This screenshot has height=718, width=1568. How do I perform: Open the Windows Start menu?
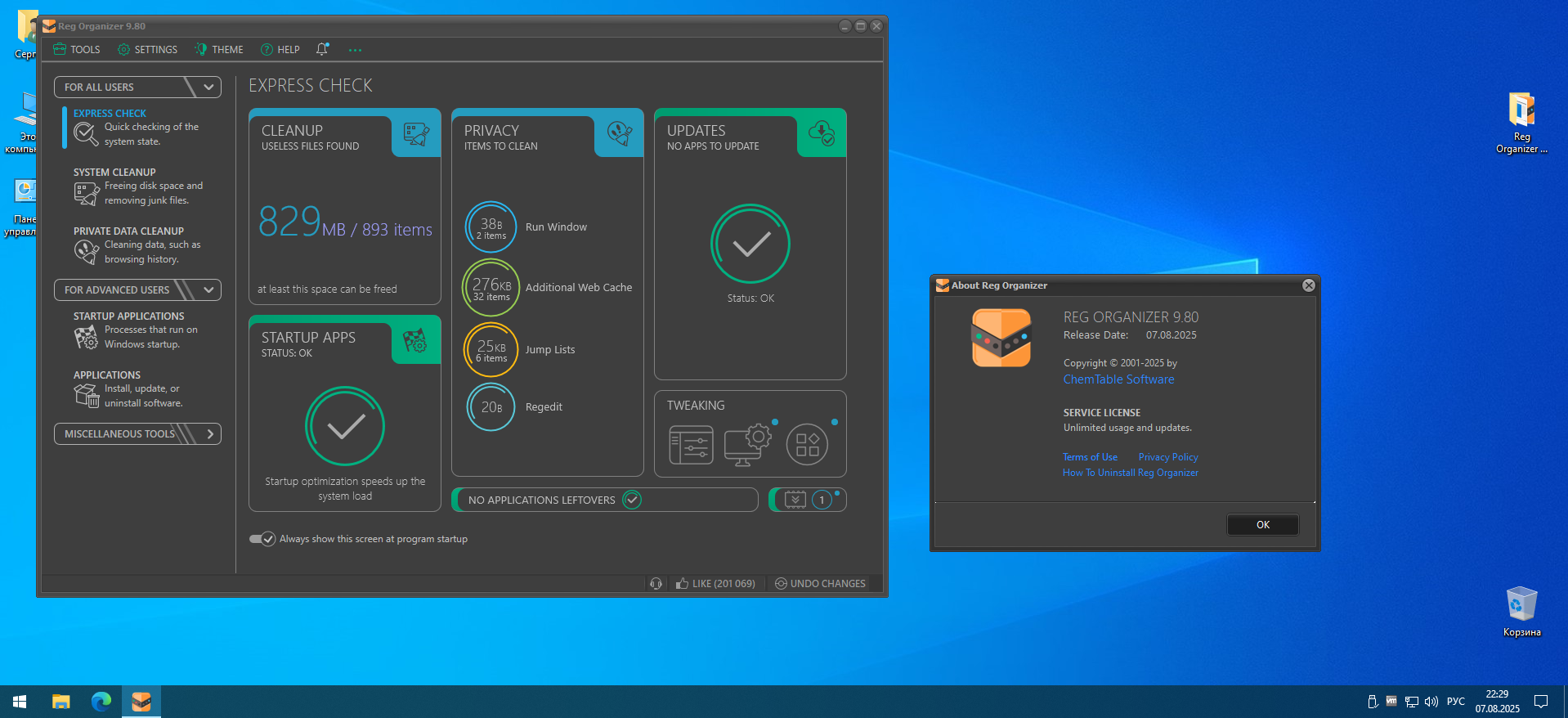tap(20, 702)
